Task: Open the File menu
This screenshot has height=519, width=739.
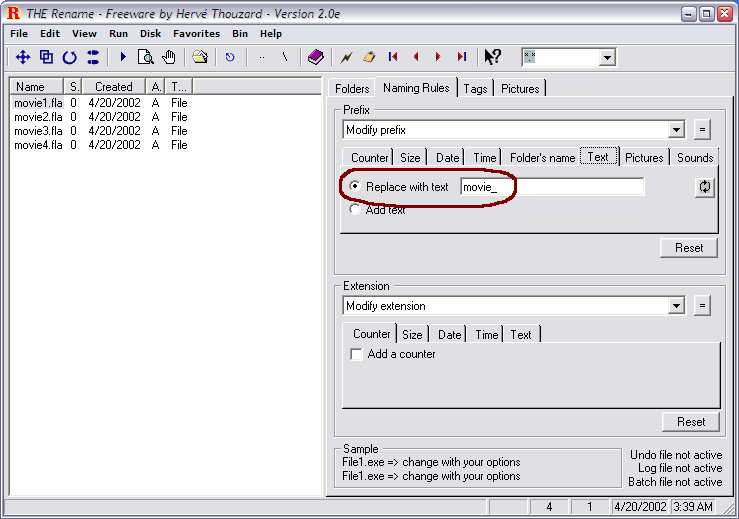Action: pyautogui.click(x=19, y=34)
